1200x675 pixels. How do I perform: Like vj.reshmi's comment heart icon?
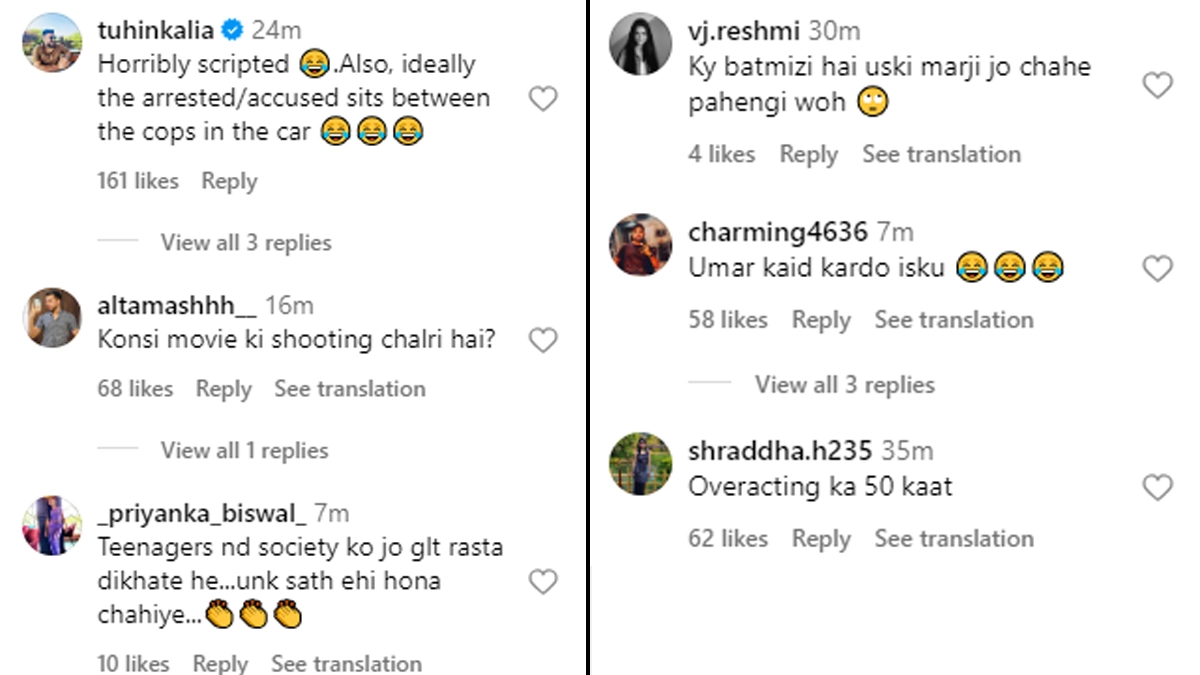coord(1157,85)
